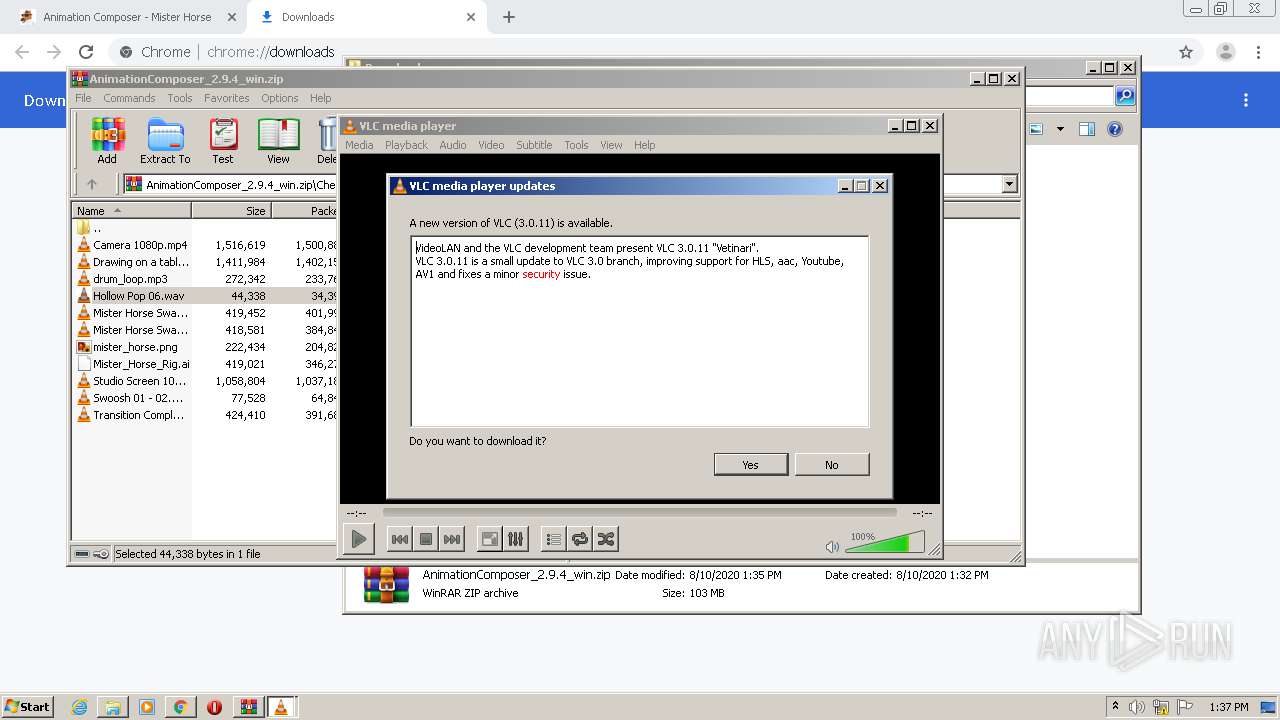Open Explorer change view dropdown arrow
The height and width of the screenshot is (720, 1280).
(1060, 129)
